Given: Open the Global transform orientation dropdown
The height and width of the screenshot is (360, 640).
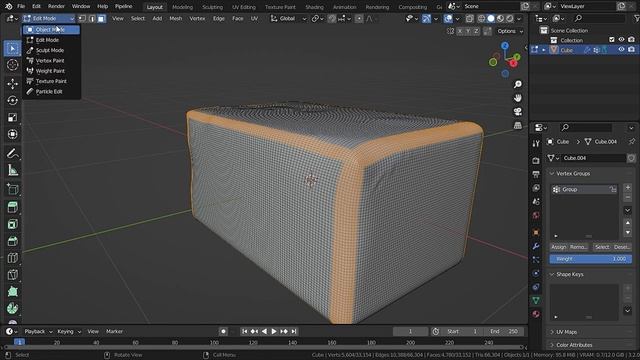Looking at the screenshot, I should 289,18.
